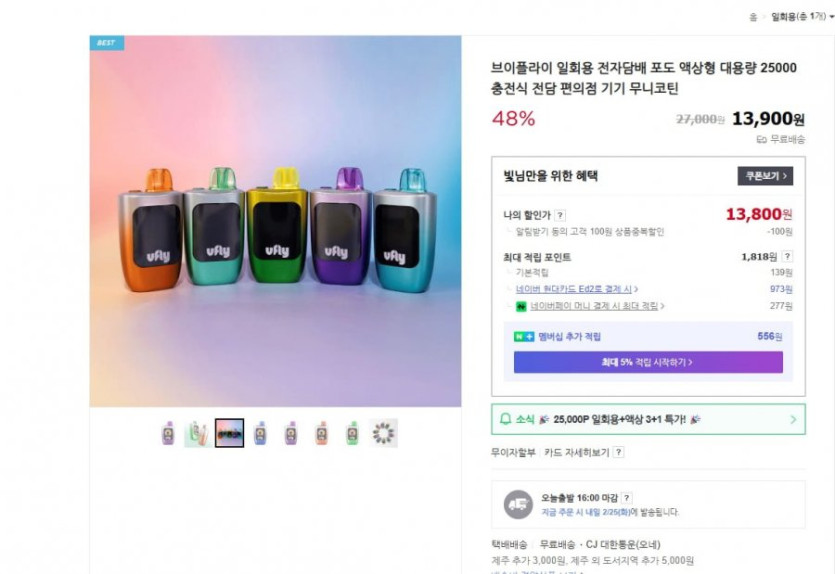Click help icon beside 나의 할인가
Viewport: 835px width, 574px height.
[x=560, y=215]
